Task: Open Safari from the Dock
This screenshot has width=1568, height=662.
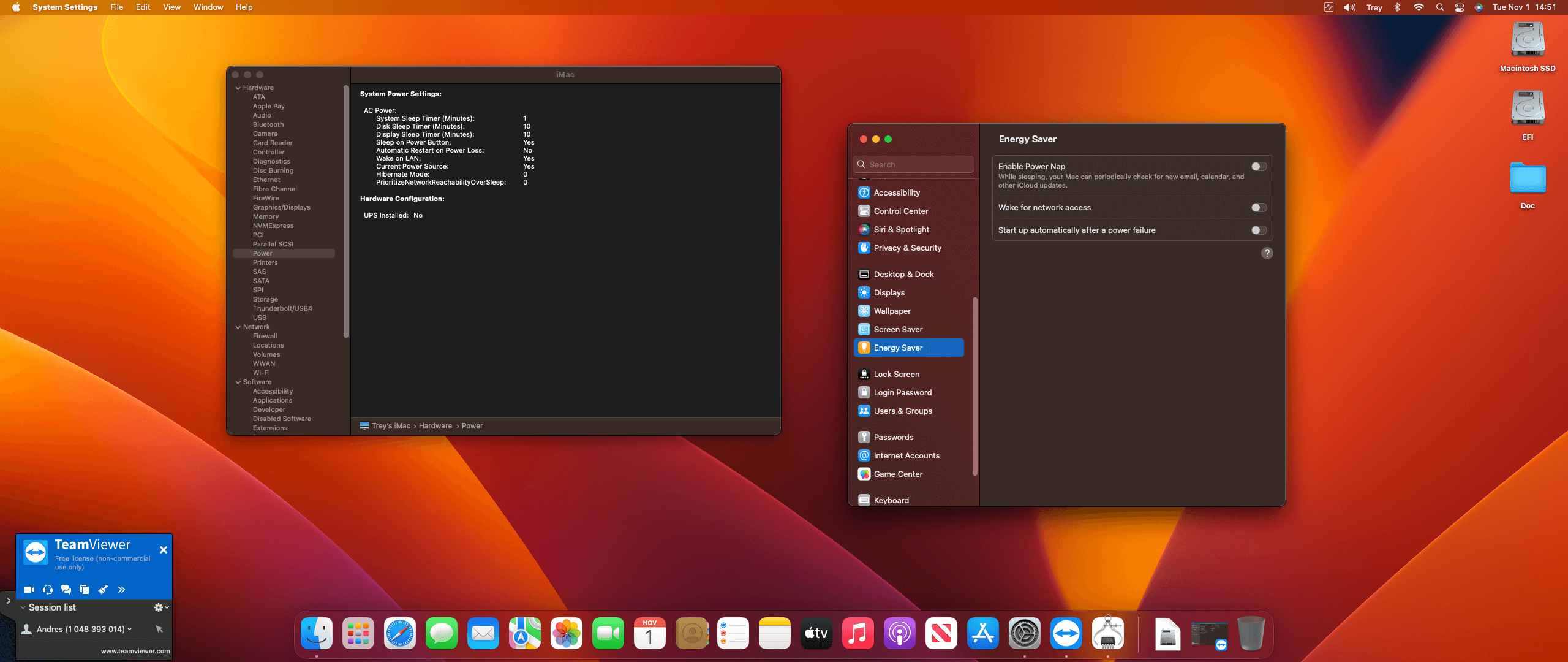Action: (x=399, y=633)
